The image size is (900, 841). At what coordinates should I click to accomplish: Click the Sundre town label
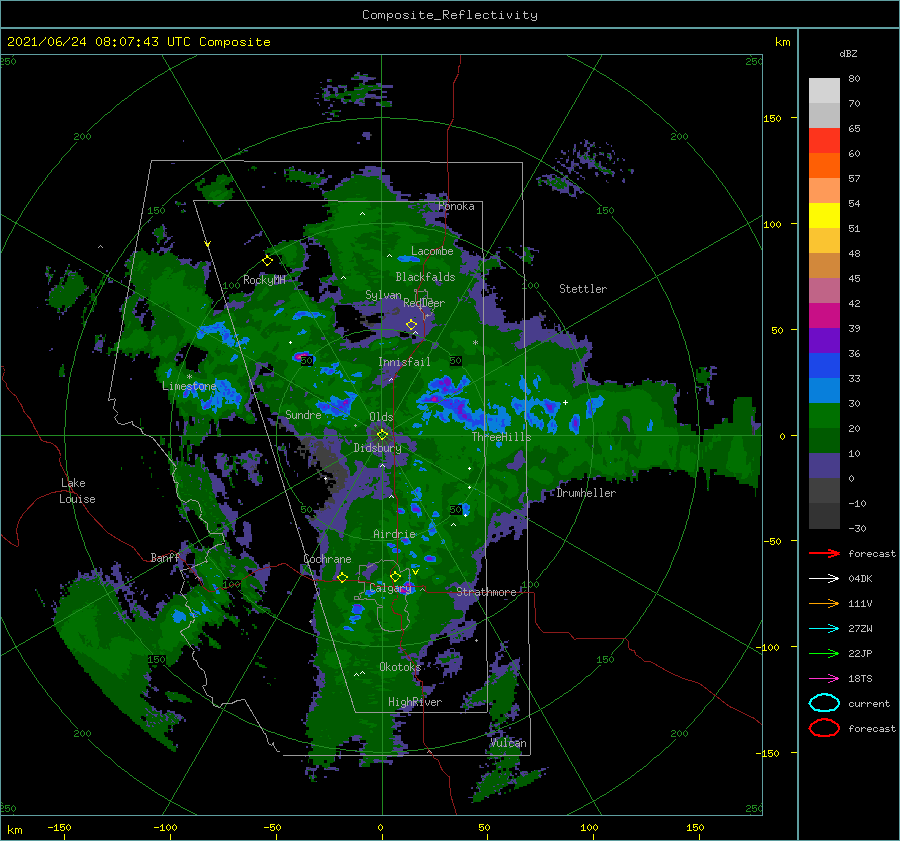click(303, 414)
